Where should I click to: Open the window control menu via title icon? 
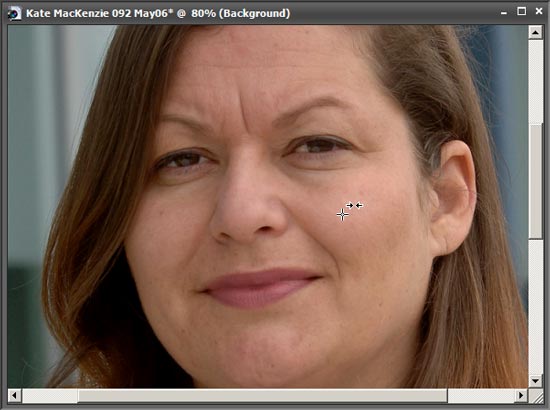pyautogui.click(x=14, y=14)
